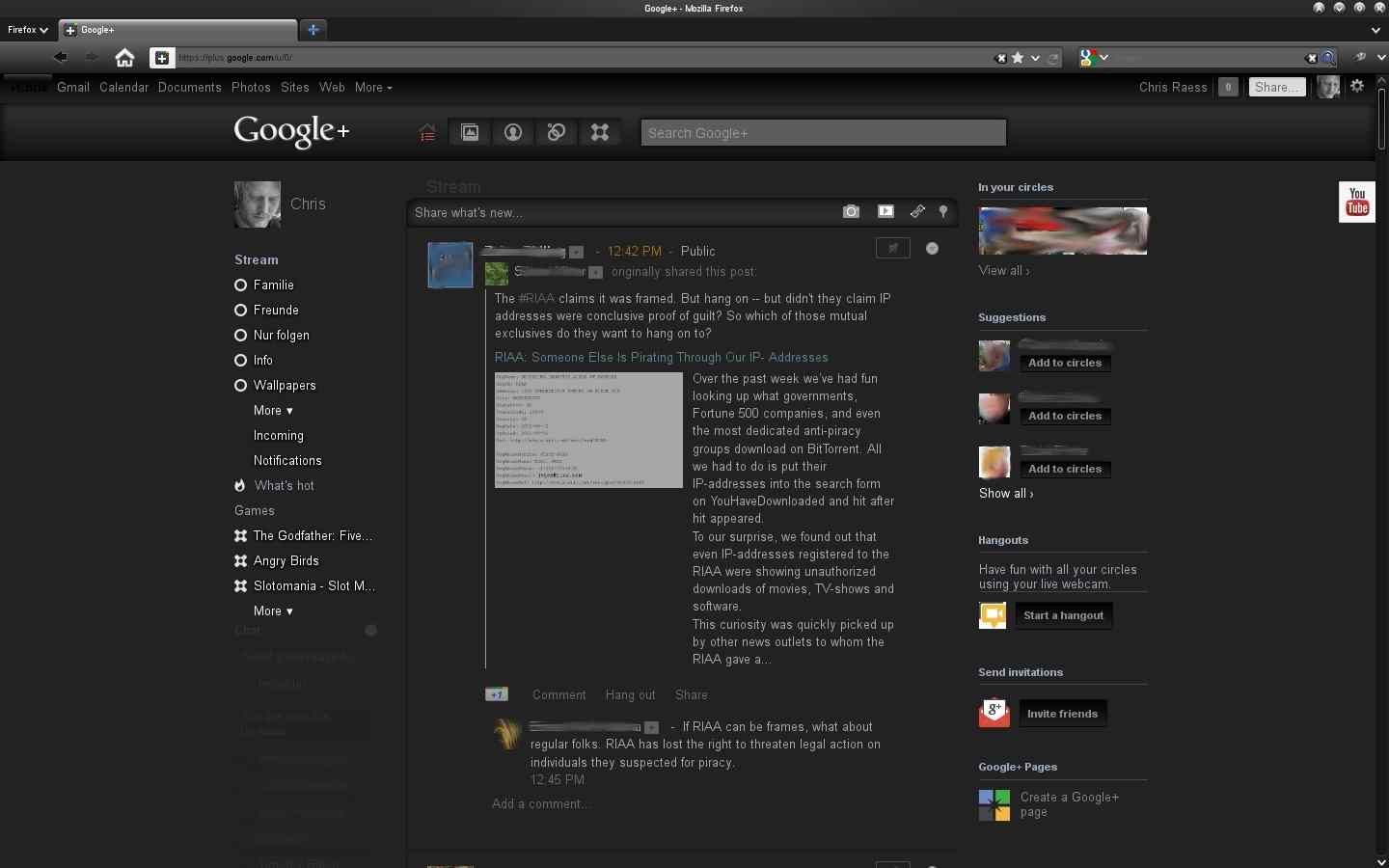
Task: Open Documents from the Google bar
Action: [x=190, y=87]
